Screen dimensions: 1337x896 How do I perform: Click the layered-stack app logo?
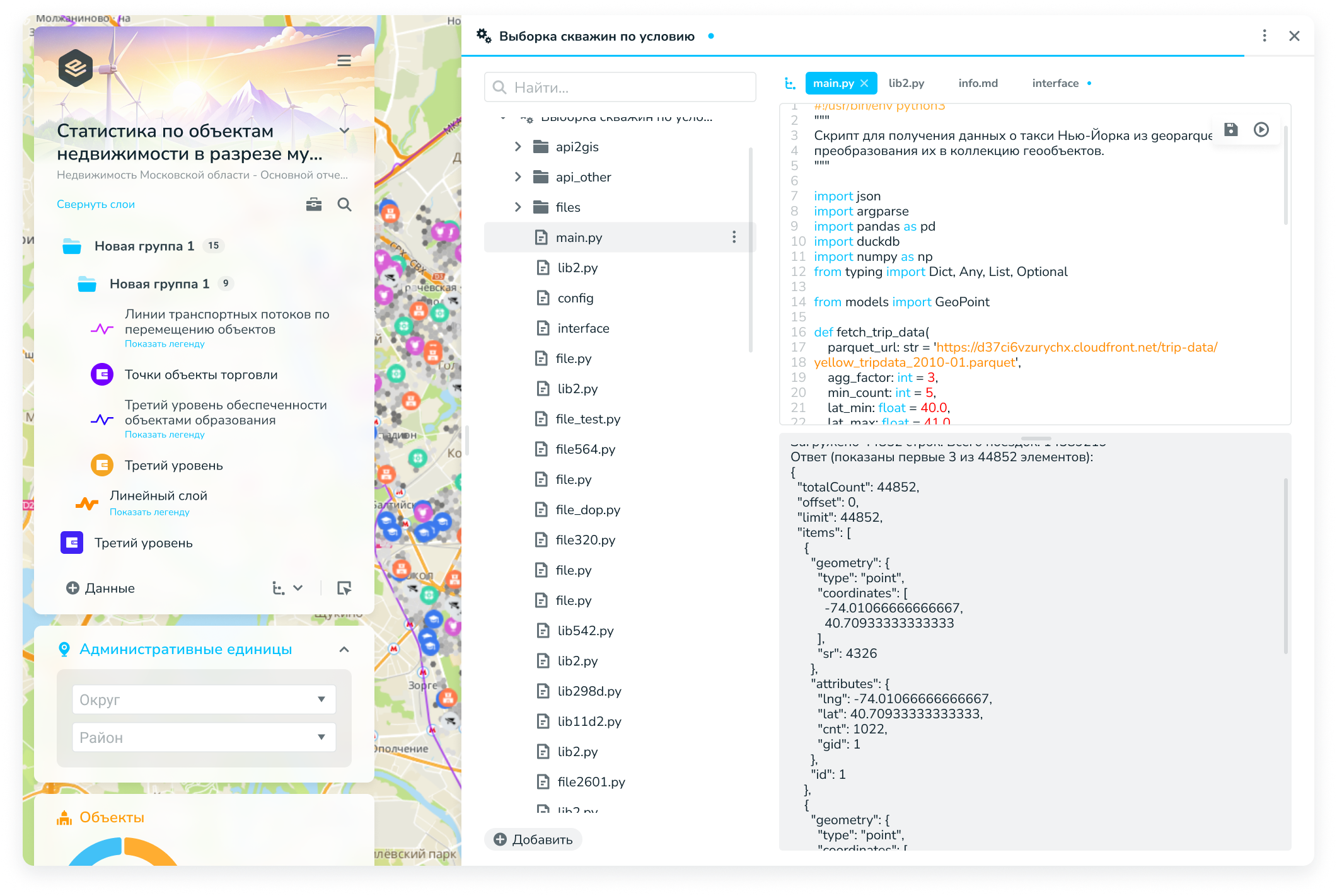point(76,67)
